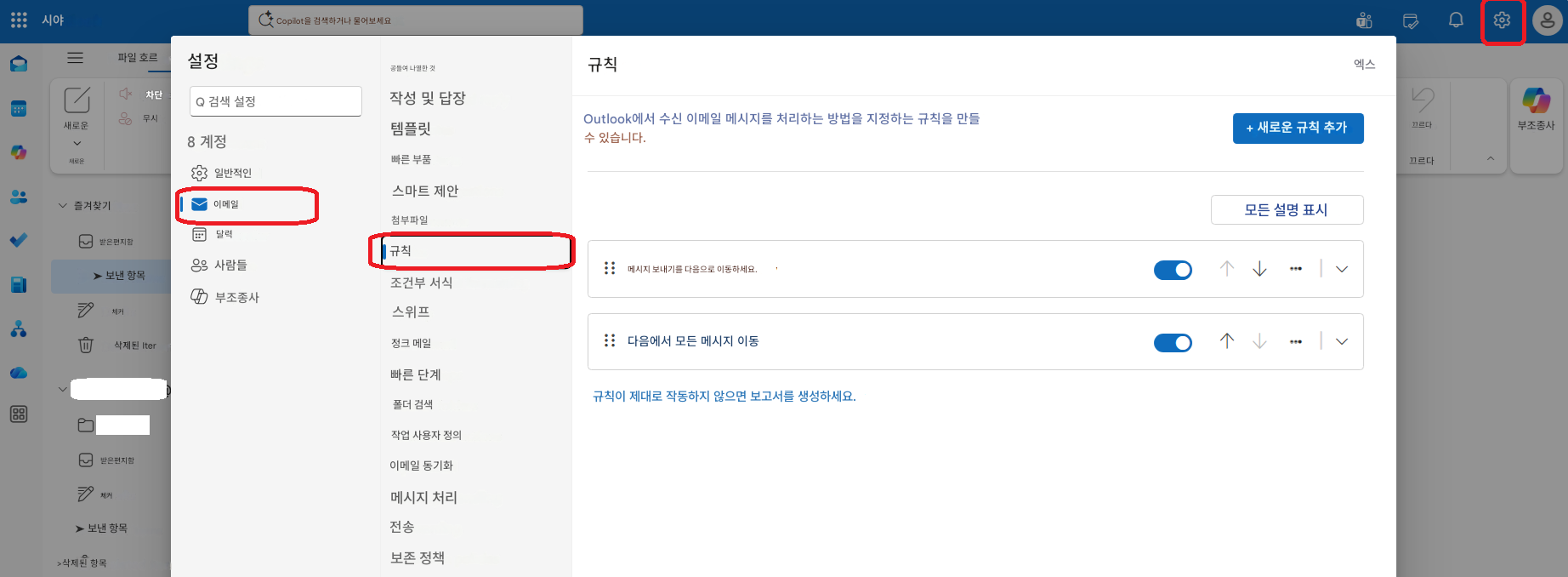
Task: Open more options for 다음에서 모든 메시지 이동 rule
Action: 1296,341
